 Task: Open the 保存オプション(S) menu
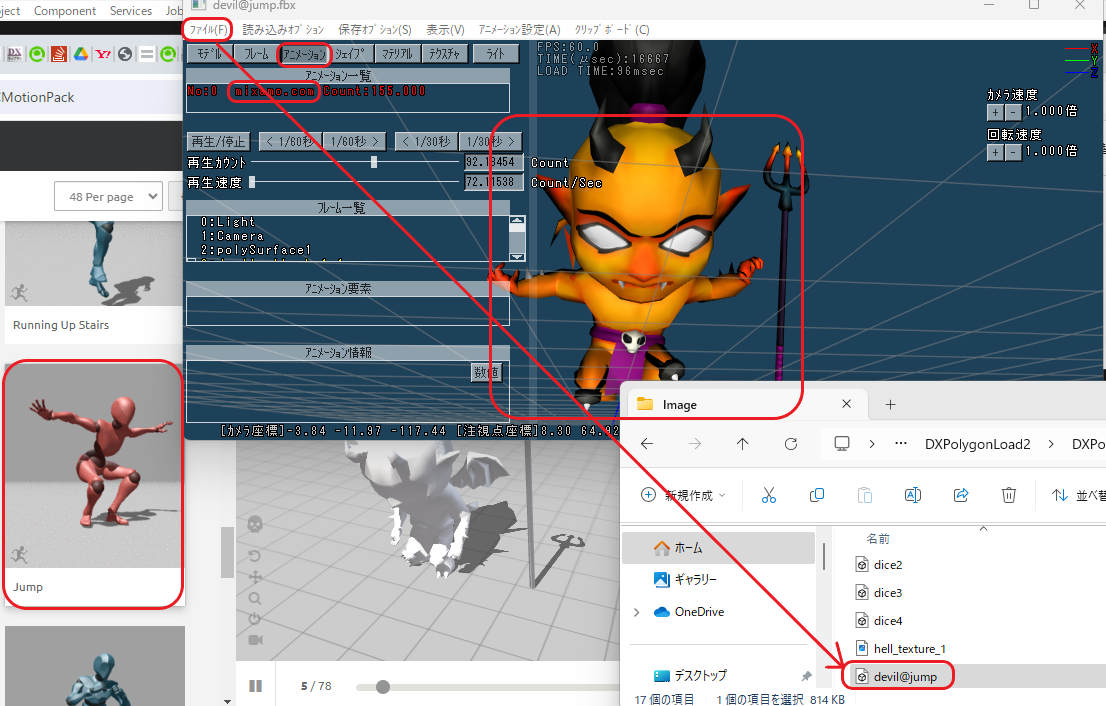point(375,30)
